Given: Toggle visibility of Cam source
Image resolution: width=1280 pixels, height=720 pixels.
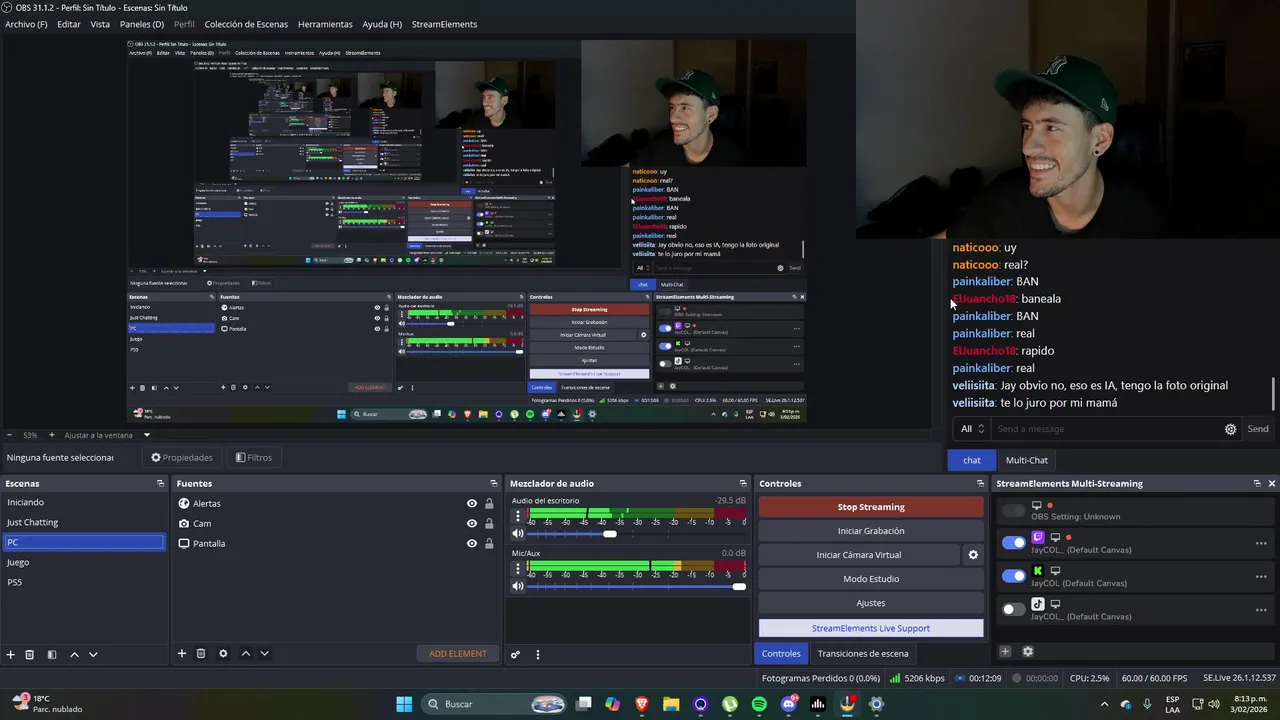Looking at the screenshot, I should (x=472, y=524).
